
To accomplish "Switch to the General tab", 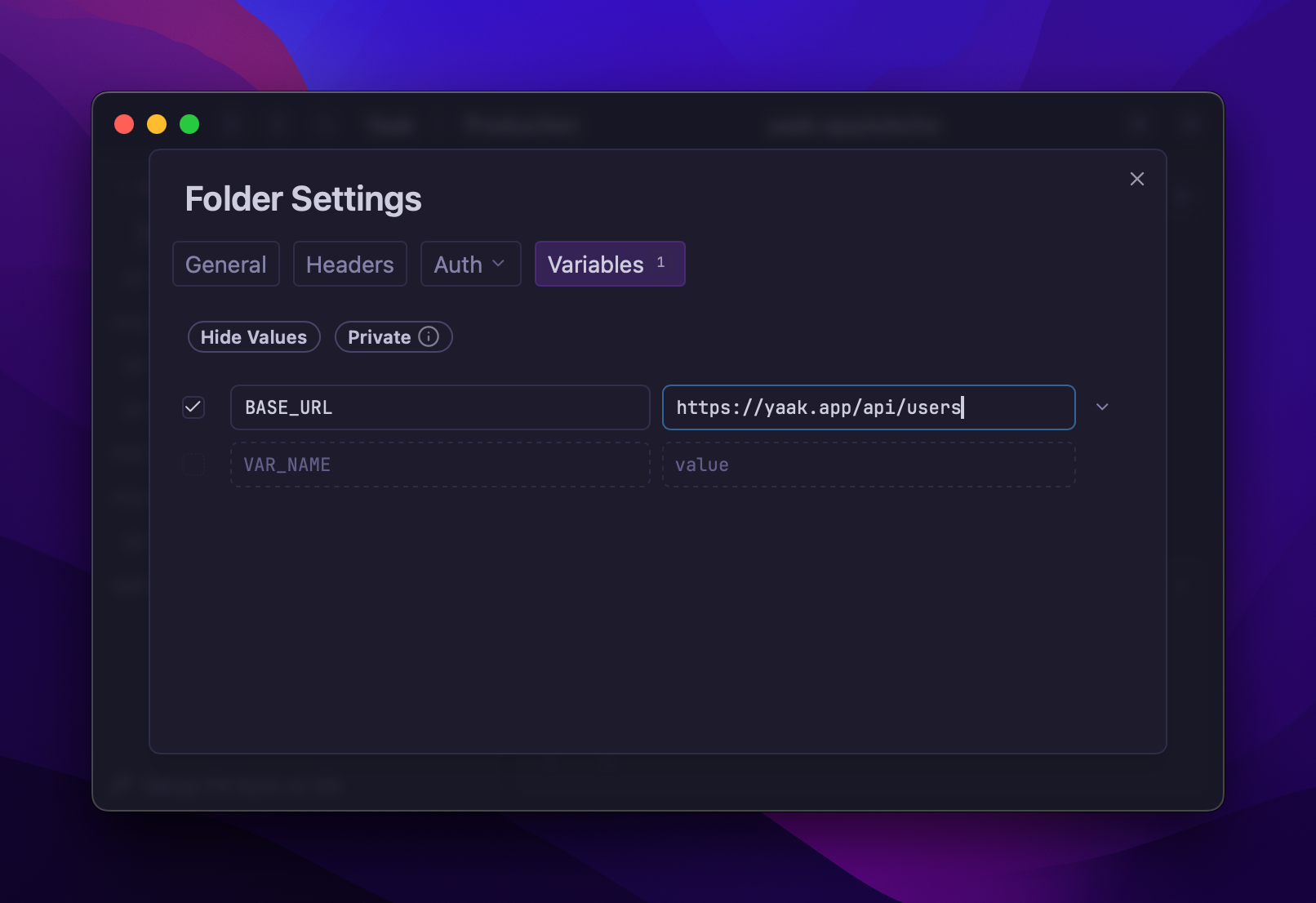I will coord(226,265).
